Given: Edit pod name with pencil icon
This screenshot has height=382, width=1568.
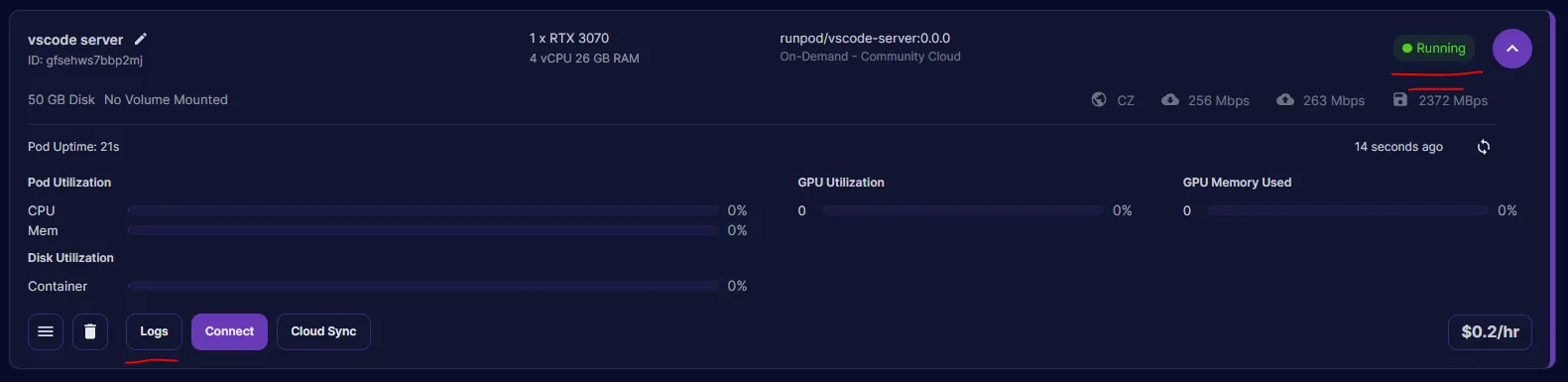Looking at the screenshot, I should tap(141, 40).
